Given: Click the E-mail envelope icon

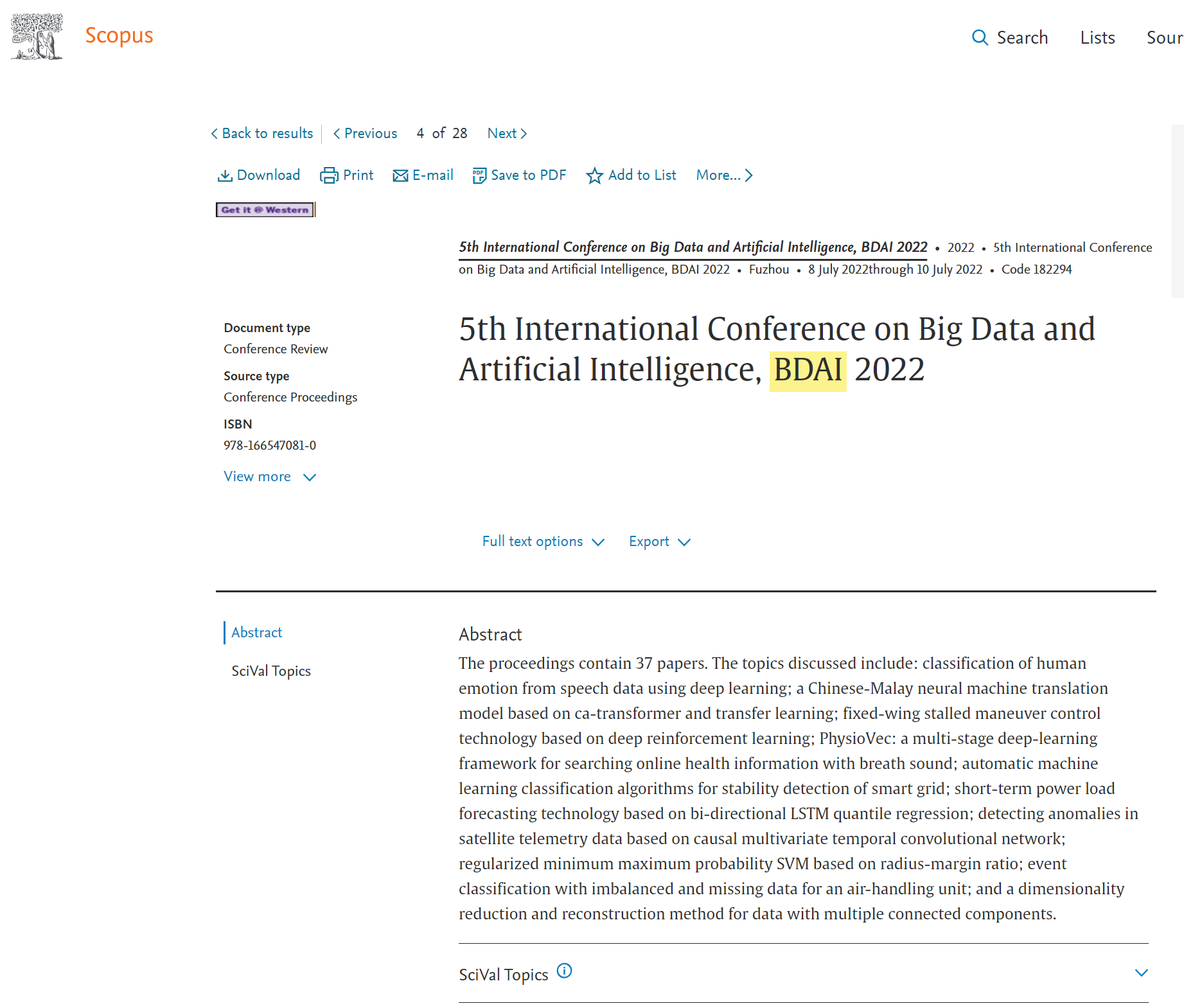Looking at the screenshot, I should coord(400,175).
